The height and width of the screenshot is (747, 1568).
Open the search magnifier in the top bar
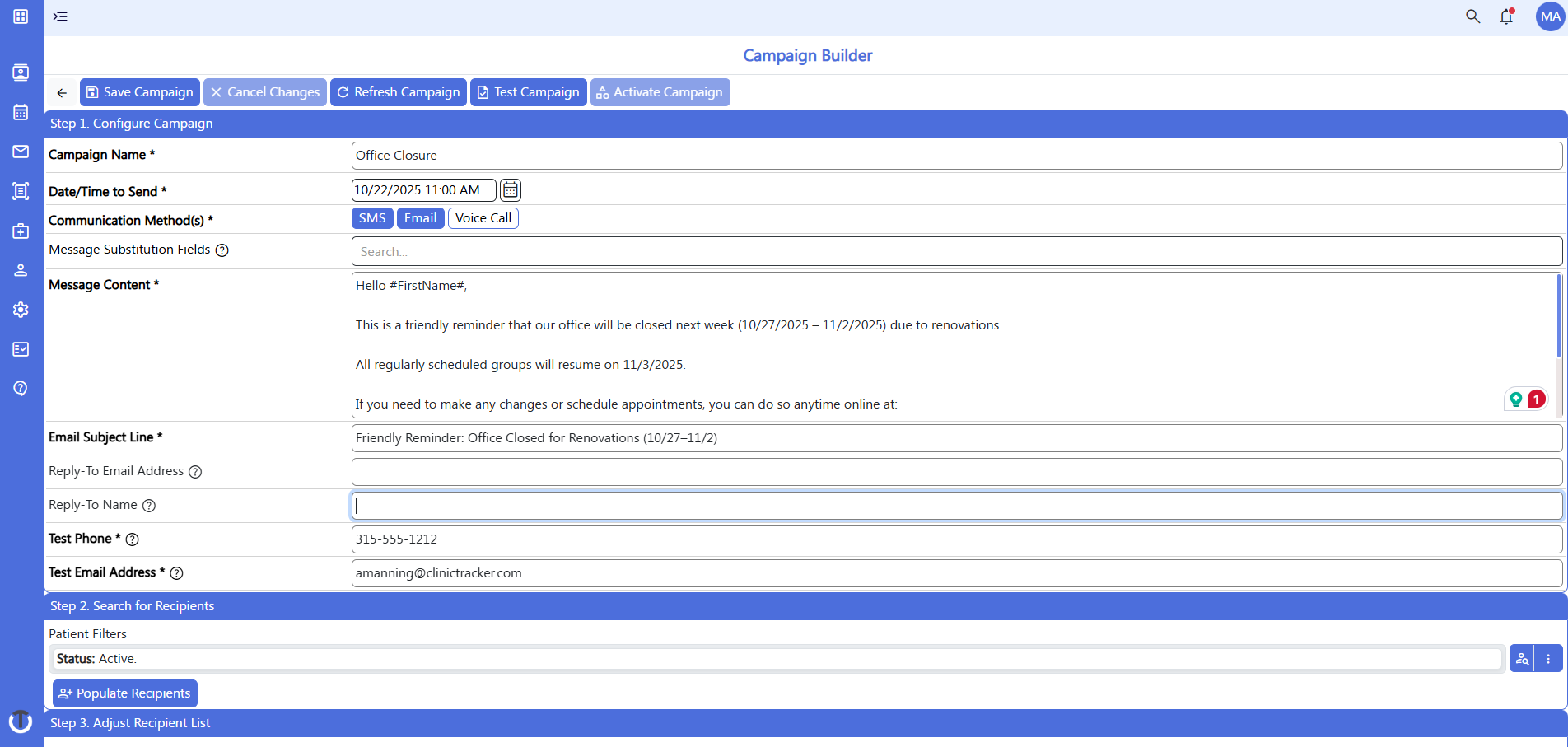coord(1472,16)
